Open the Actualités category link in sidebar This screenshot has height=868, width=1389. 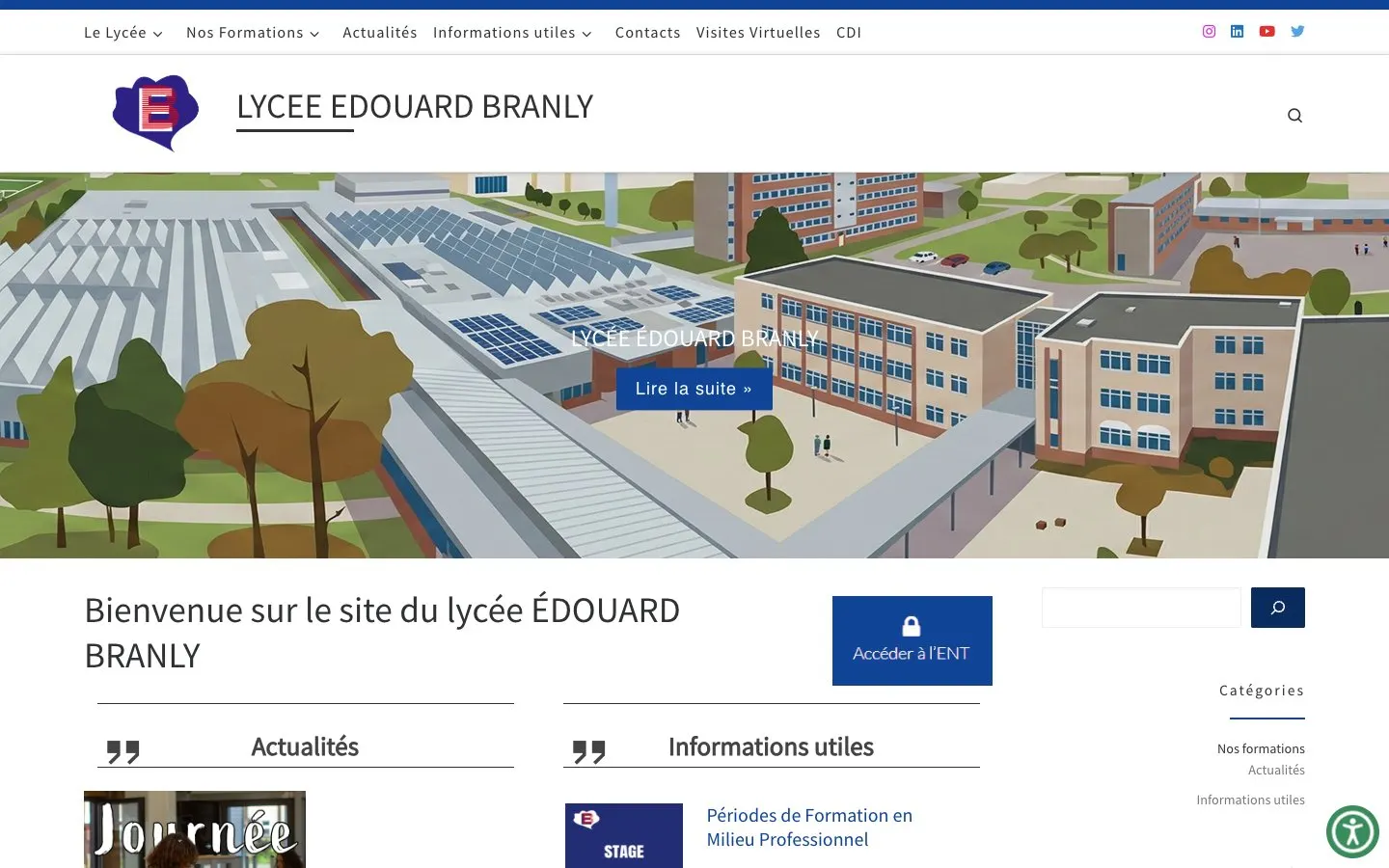pos(1276,770)
